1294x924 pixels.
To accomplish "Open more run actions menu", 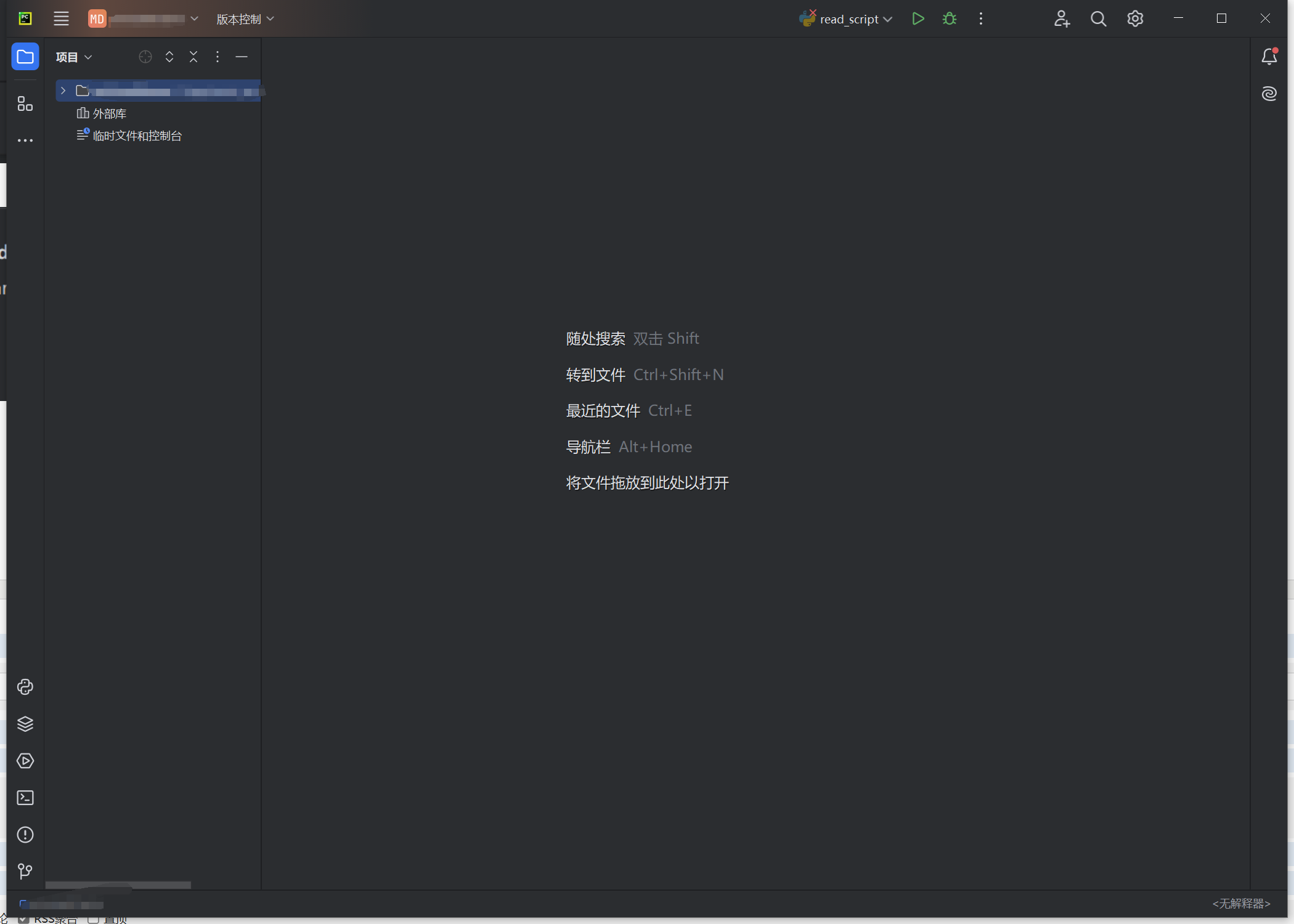I will [981, 18].
